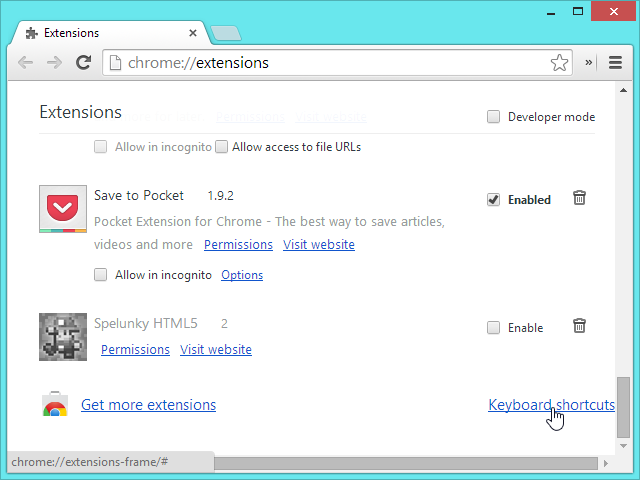The image size is (640, 480).
Task: Visit website for Save to Pocket
Action: [x=319, y=244]
